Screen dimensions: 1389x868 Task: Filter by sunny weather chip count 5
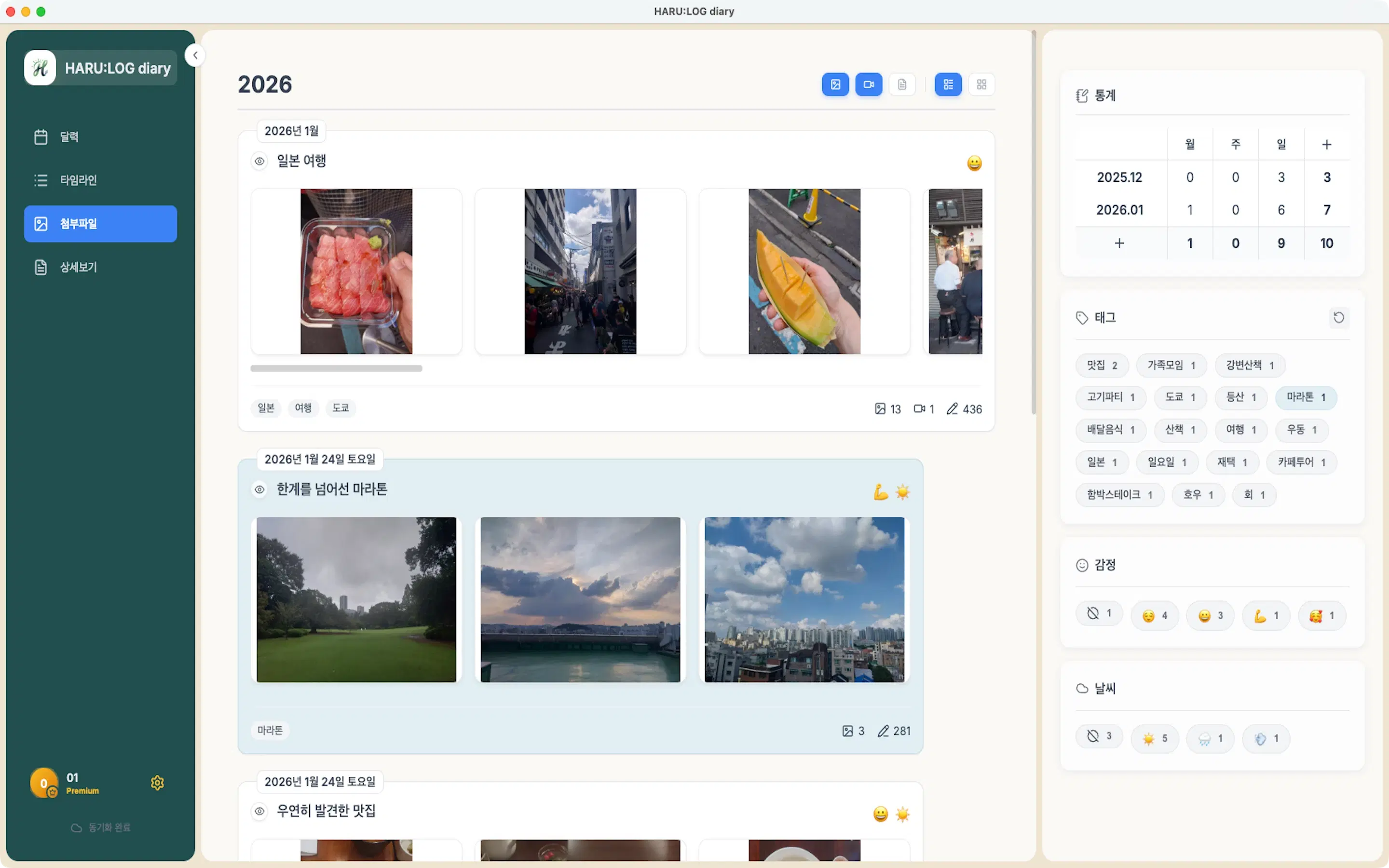click(1155, 739)
